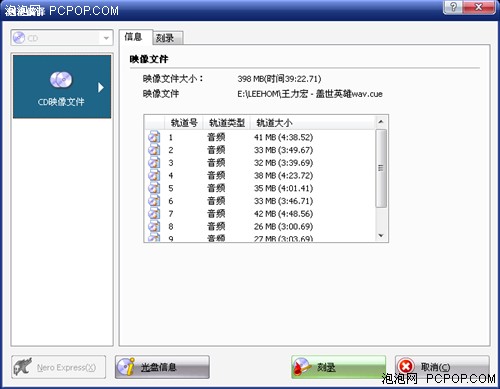Image resolution: width=500 pixels, height=389 pixels.
Task: Select track size 35 MB (4:01.41)
Action: pos(283,188)
